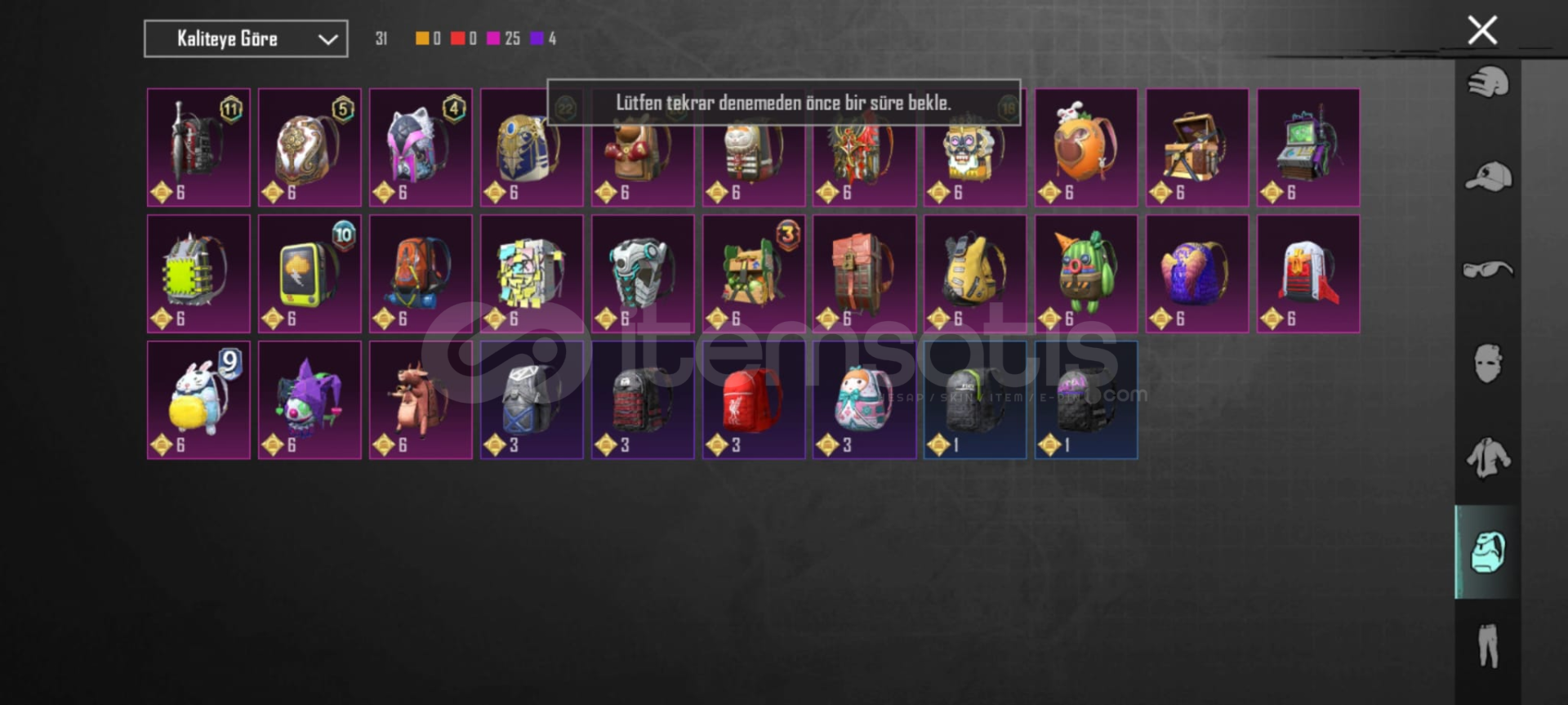
Task: Filter by the purple quality swatch
Action: 537,38
